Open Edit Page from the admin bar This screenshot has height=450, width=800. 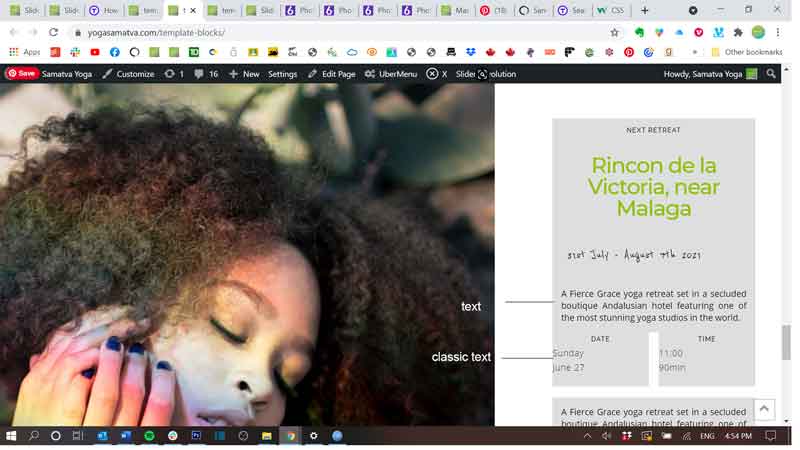tap(332, 74)
